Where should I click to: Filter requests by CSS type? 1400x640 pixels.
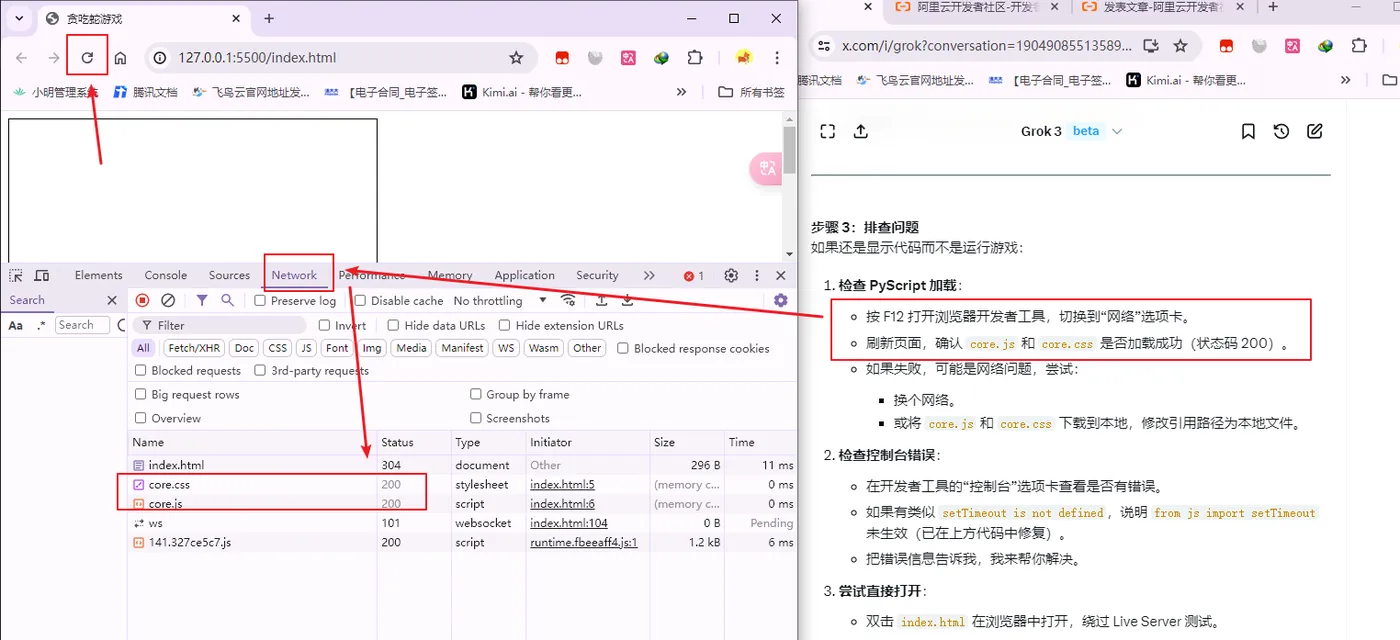click(278, 348)
